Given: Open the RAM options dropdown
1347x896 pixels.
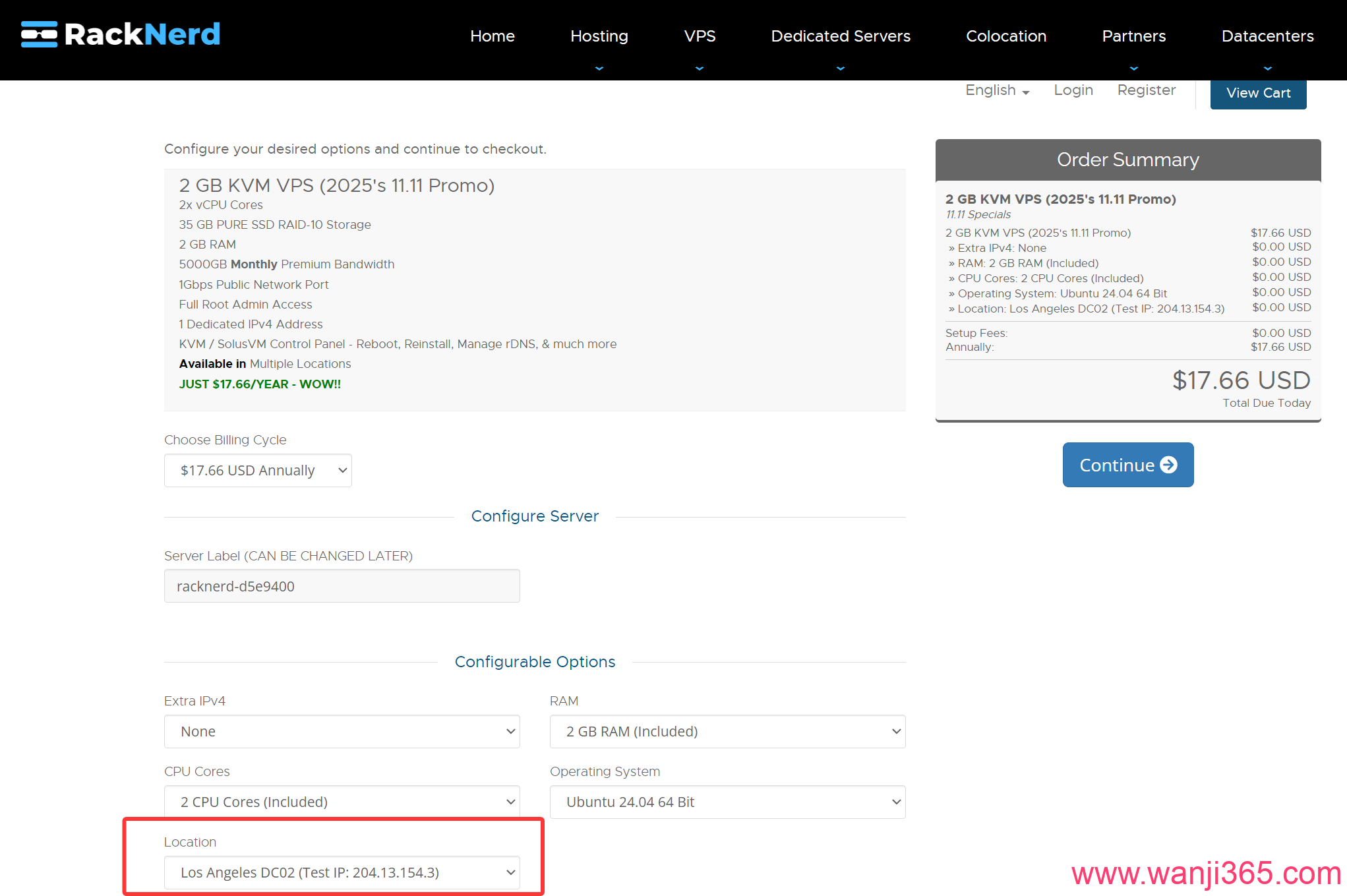Looking at the screenshot, I should coord(727,731).
